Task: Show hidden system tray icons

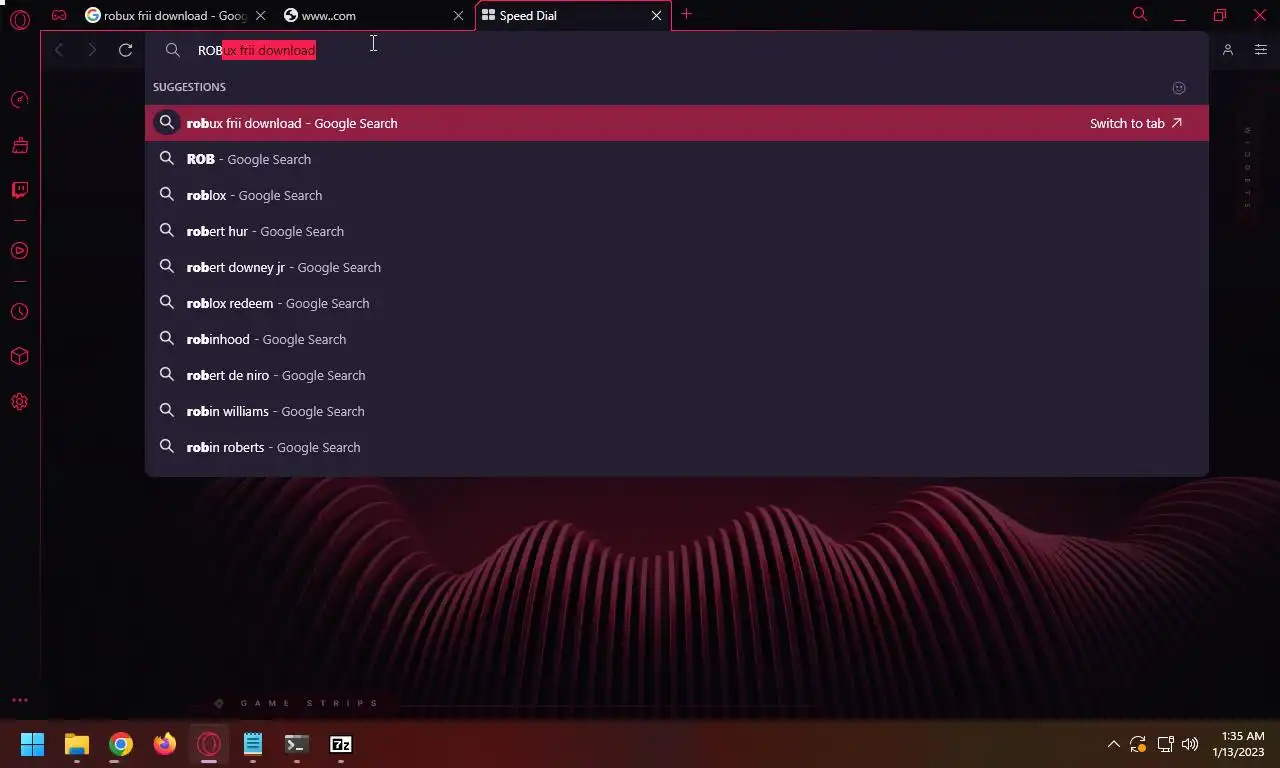Action: coord(1113,744)
